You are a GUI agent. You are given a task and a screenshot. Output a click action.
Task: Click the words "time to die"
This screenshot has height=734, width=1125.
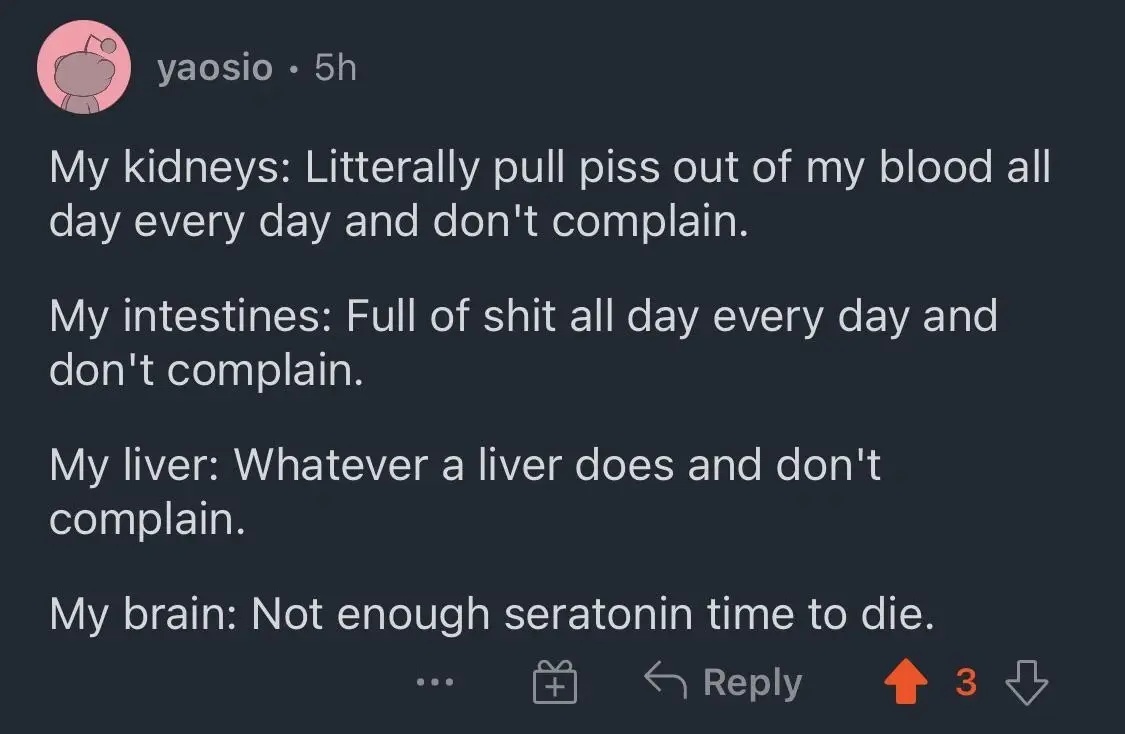pyautogui.click(x=819, y=614)
